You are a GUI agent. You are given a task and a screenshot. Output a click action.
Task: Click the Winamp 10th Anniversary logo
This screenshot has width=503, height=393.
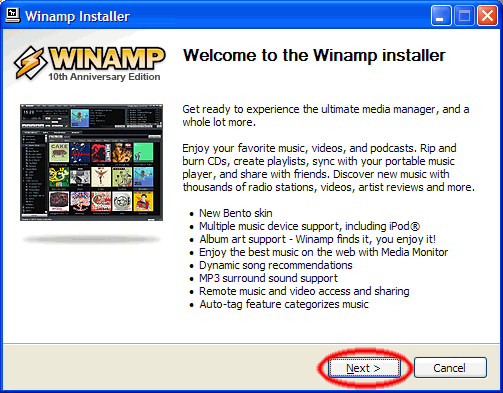89,63
